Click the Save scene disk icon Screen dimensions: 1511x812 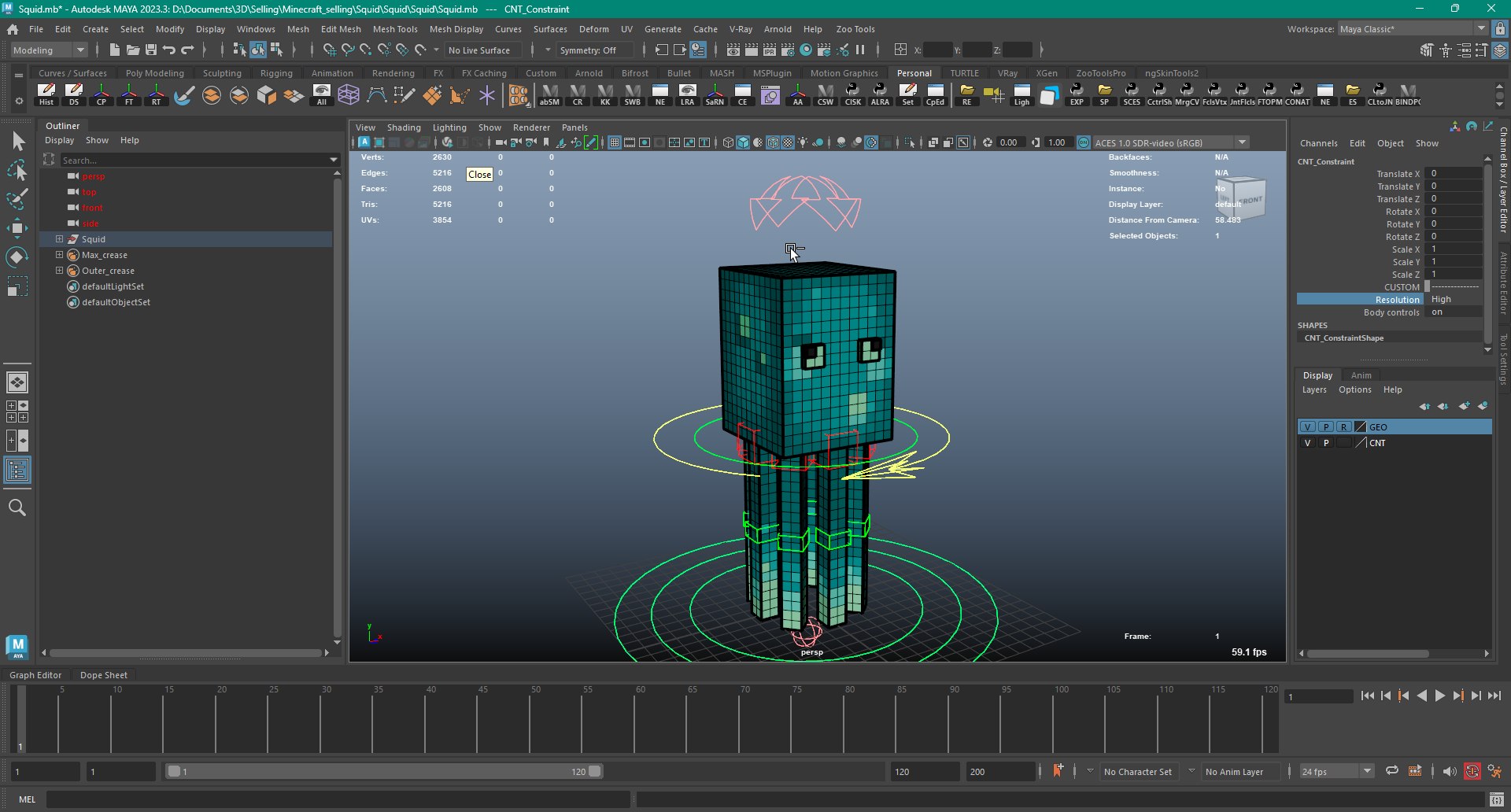(151, 50)
